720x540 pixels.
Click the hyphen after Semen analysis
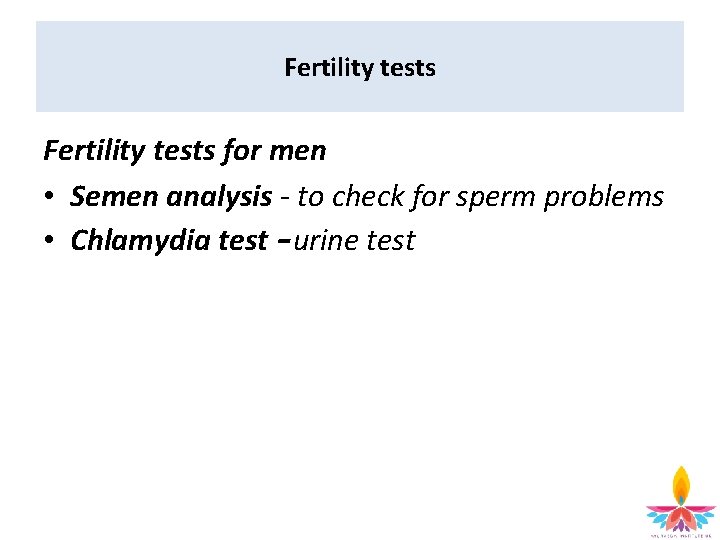[284, 197]
